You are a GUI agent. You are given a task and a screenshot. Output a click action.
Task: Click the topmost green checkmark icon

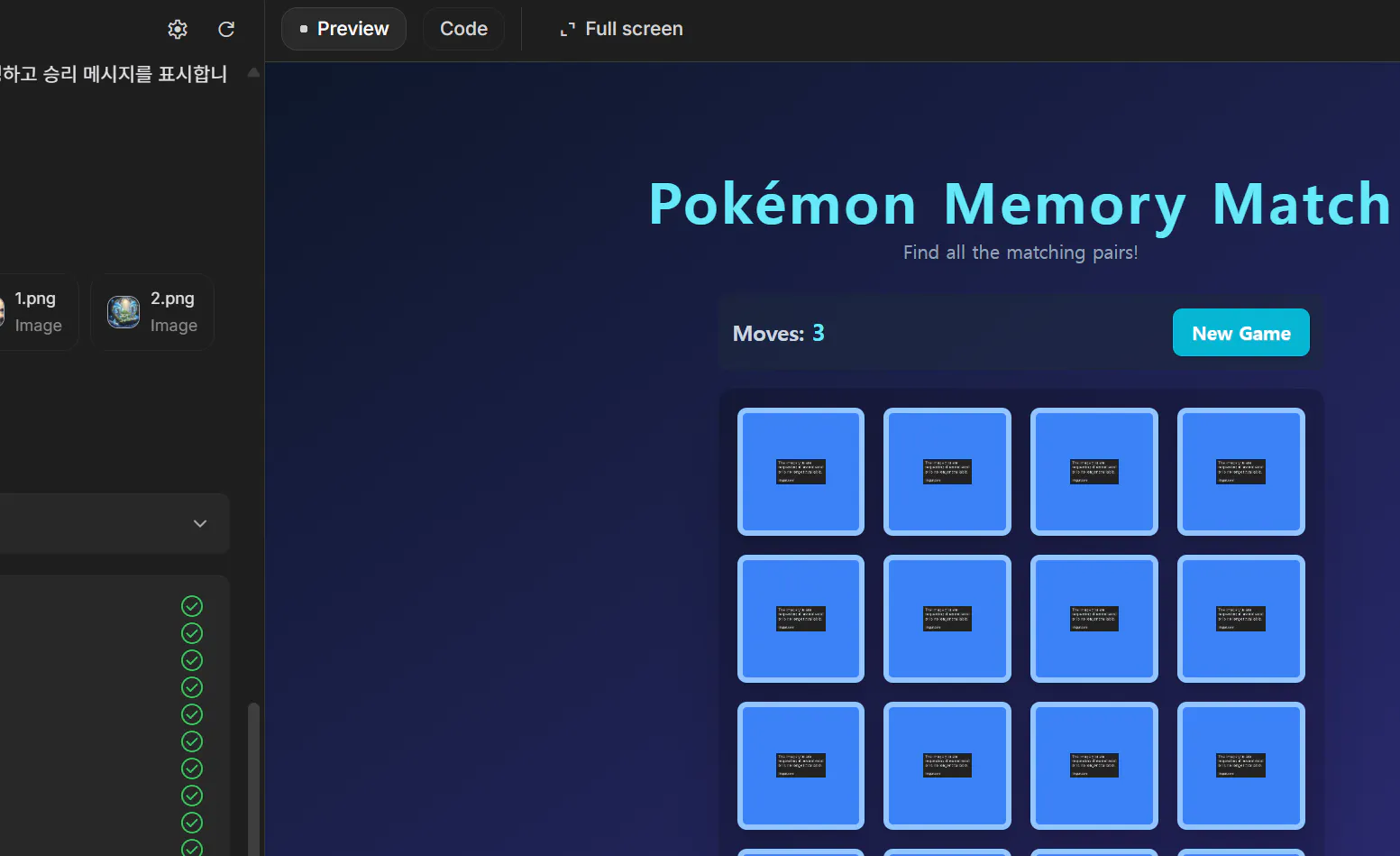pyautogui.click(x=192, y=606)
